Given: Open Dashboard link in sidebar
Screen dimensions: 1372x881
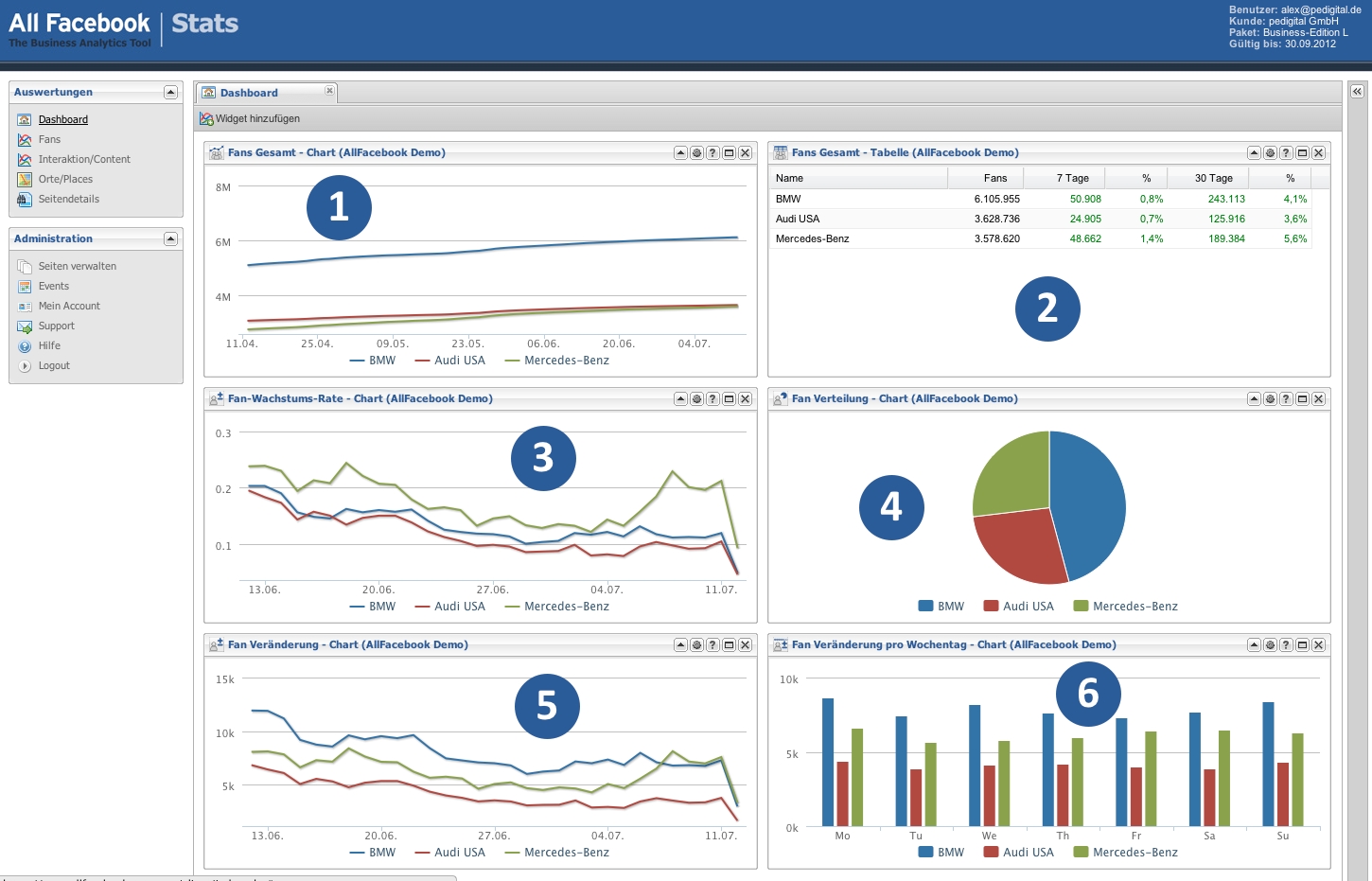Looking at the screenshot, I should [63, 119].
